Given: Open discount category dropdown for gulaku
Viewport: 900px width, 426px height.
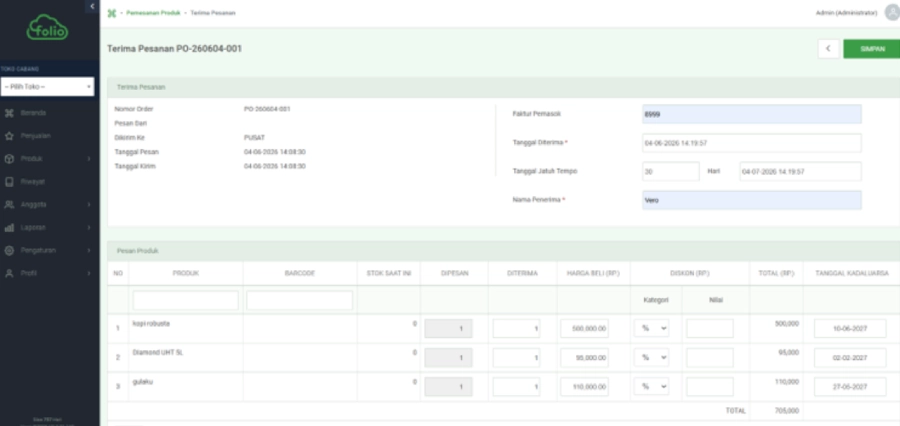Looking at the screenshot, I should [651, 386].
